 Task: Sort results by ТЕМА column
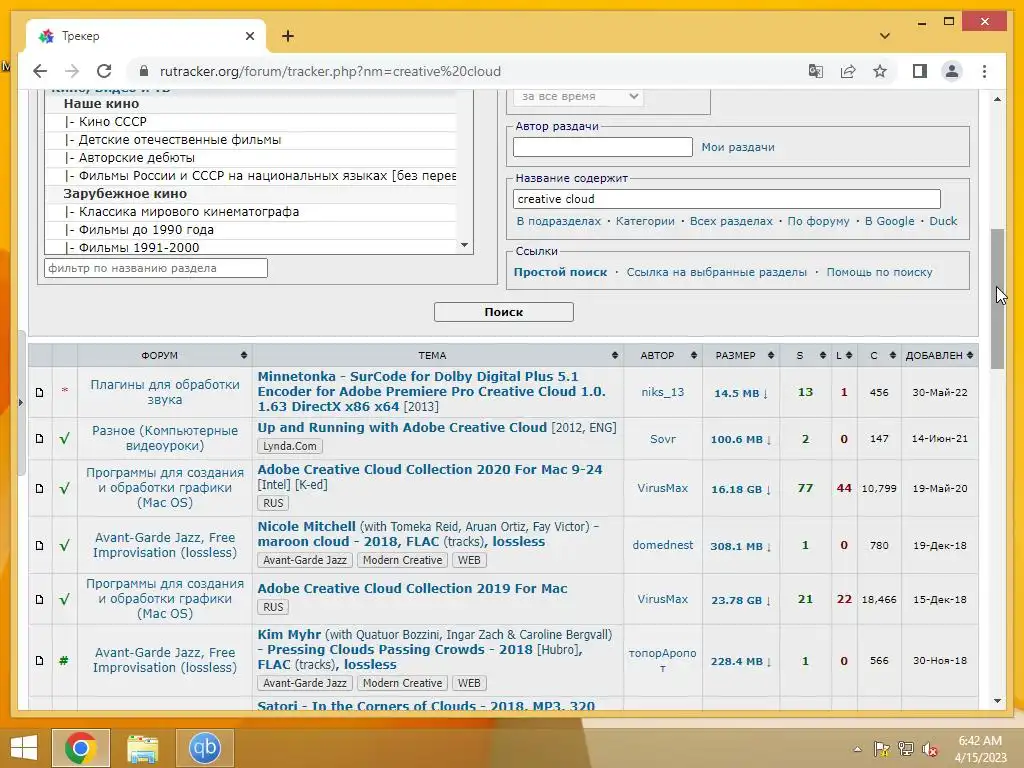(438, 355)
